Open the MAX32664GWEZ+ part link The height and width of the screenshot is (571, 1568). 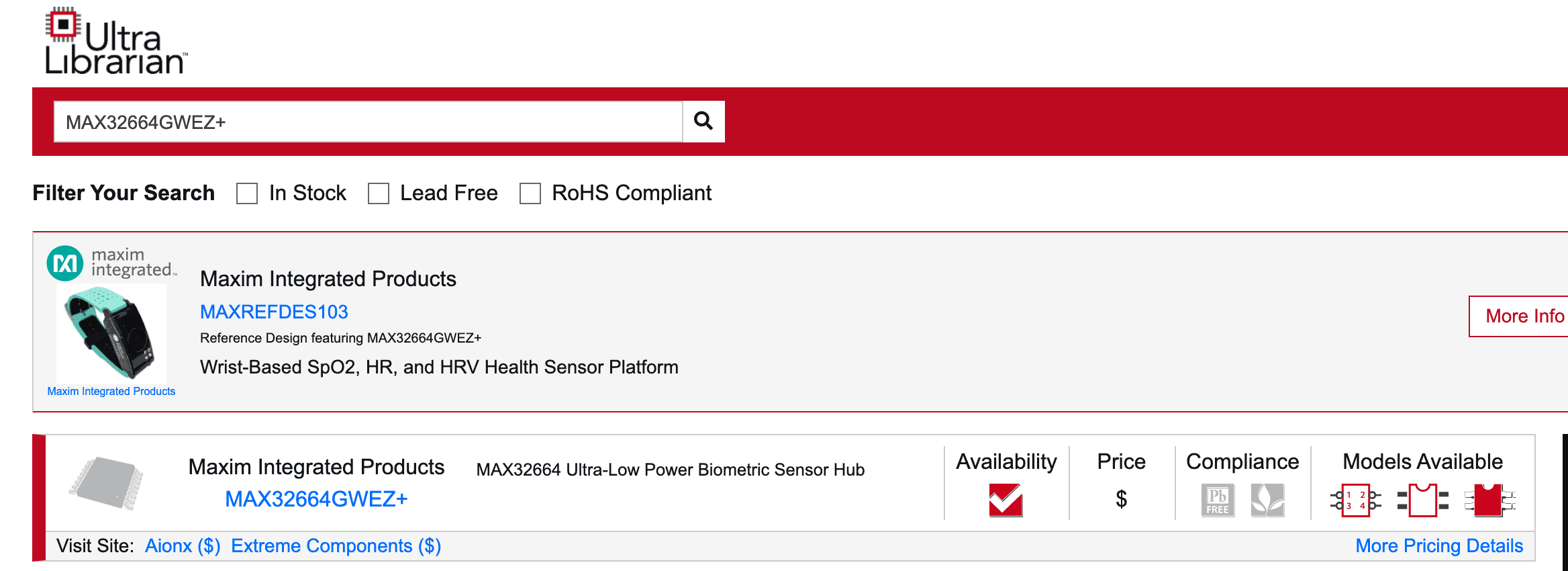click(x=316, y=499)
